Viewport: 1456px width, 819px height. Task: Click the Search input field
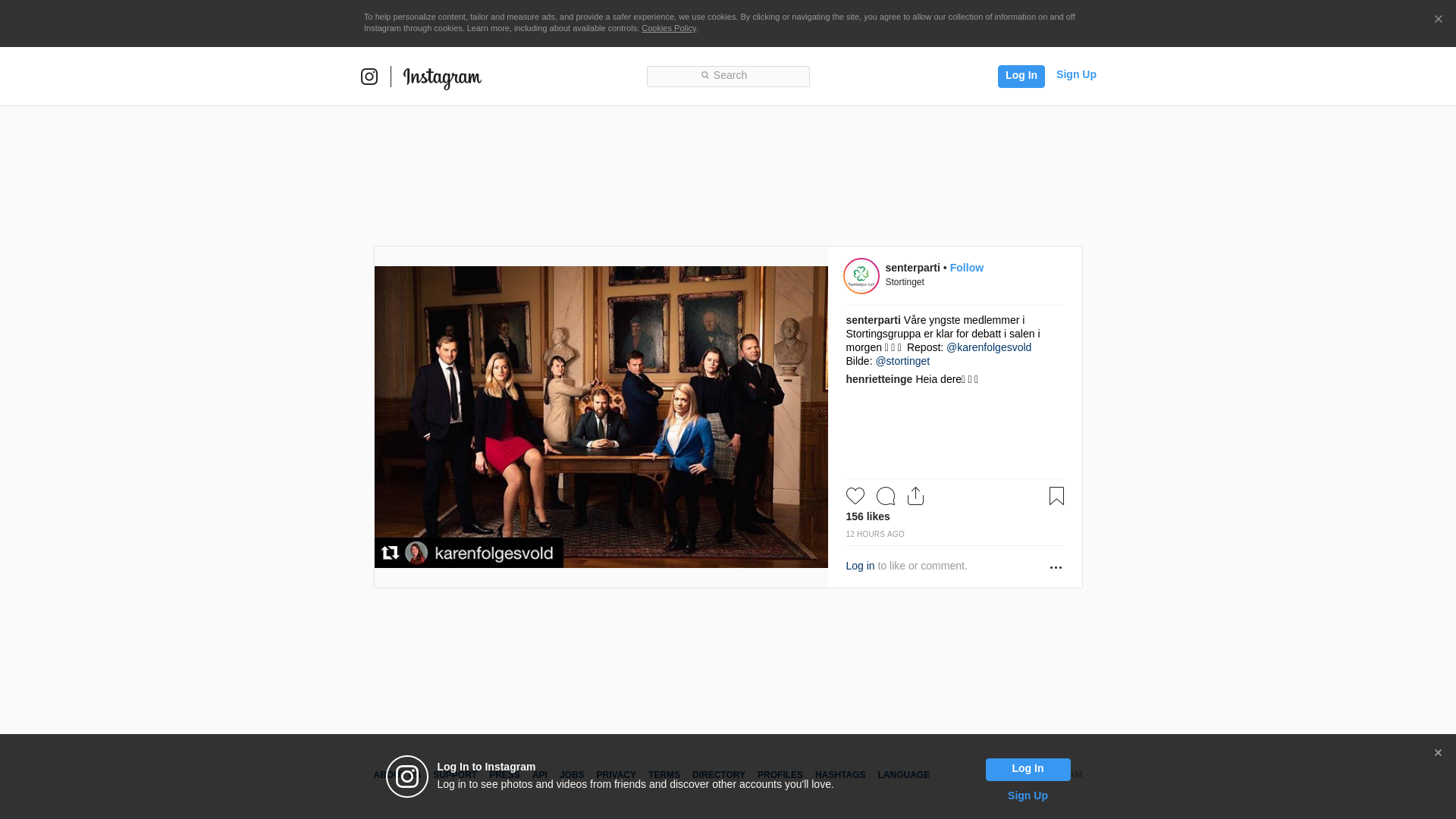point(728,76)
